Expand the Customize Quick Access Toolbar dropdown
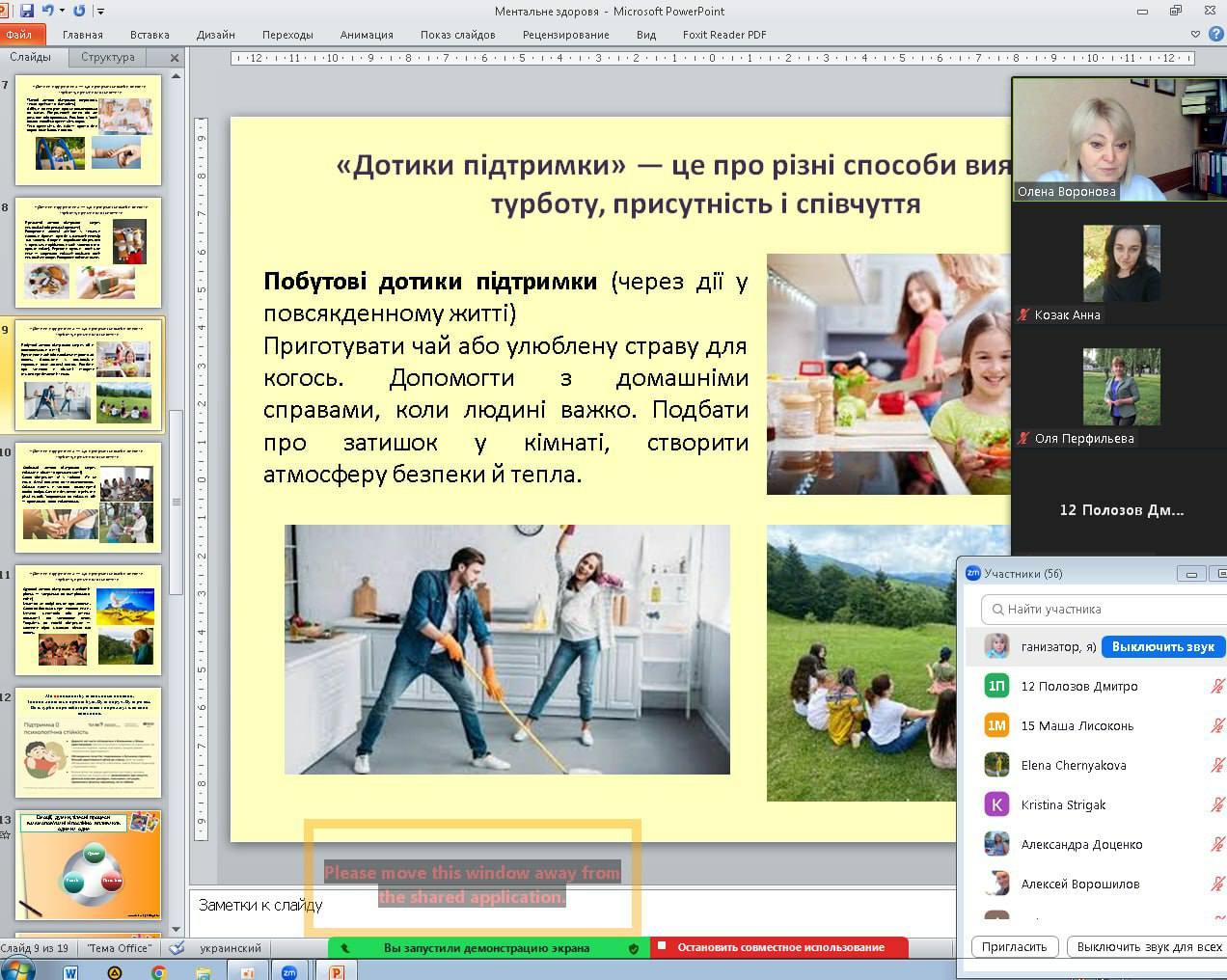The width and height of the screenshot is (1227, 980). [x=100, y=12]
